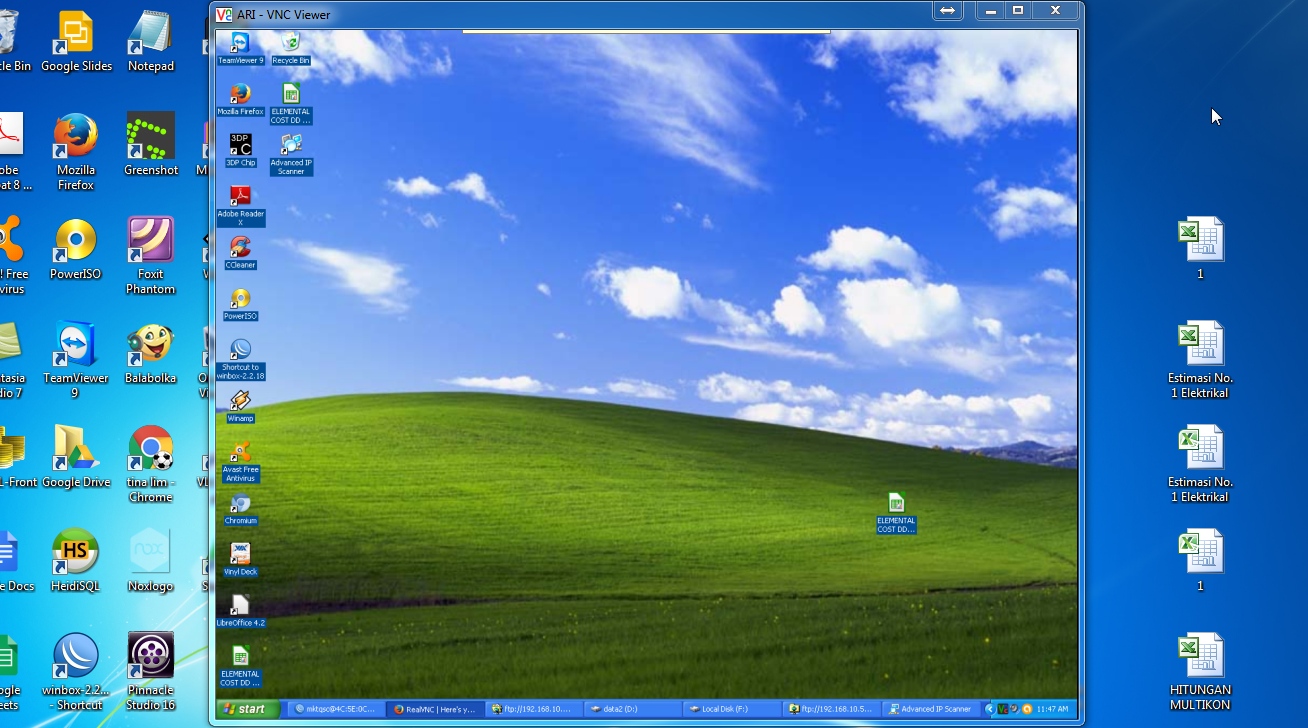
Task: Open Notepad from the host desktop
Action: pos(151,41)
